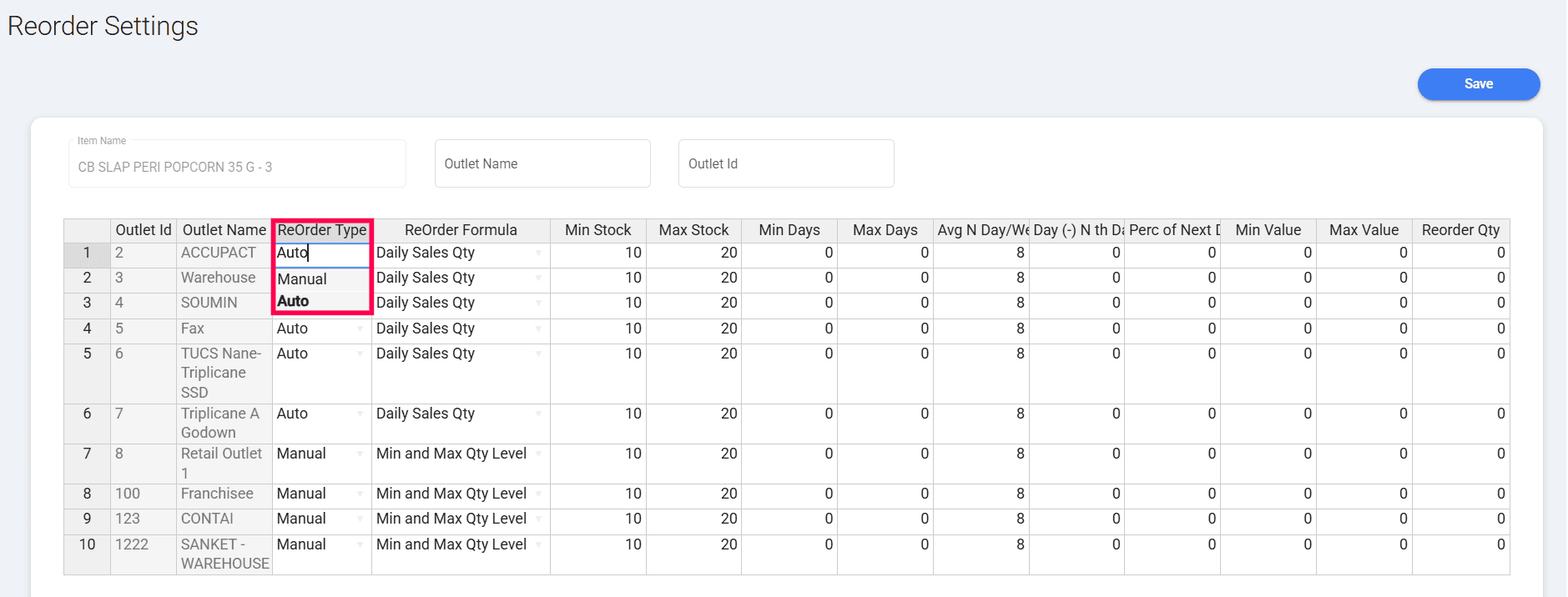Open ReOrder Formula dropdown for ACCUPACT

(x=538, y=253)
